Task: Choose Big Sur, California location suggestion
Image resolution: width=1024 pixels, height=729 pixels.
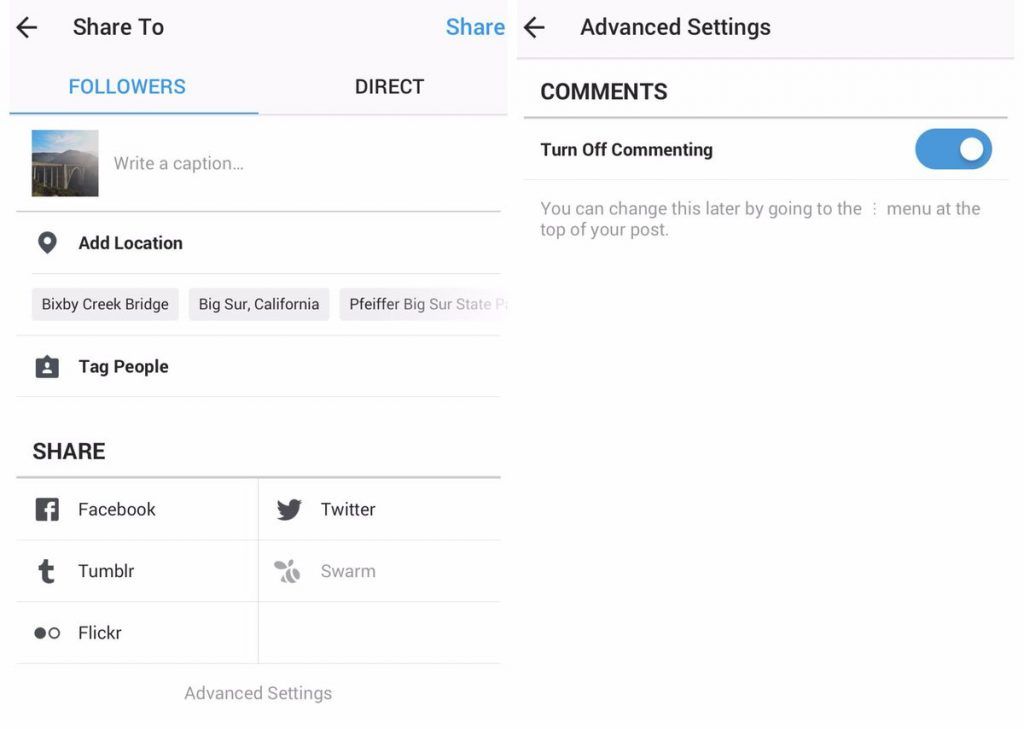Action: (259, 305)
